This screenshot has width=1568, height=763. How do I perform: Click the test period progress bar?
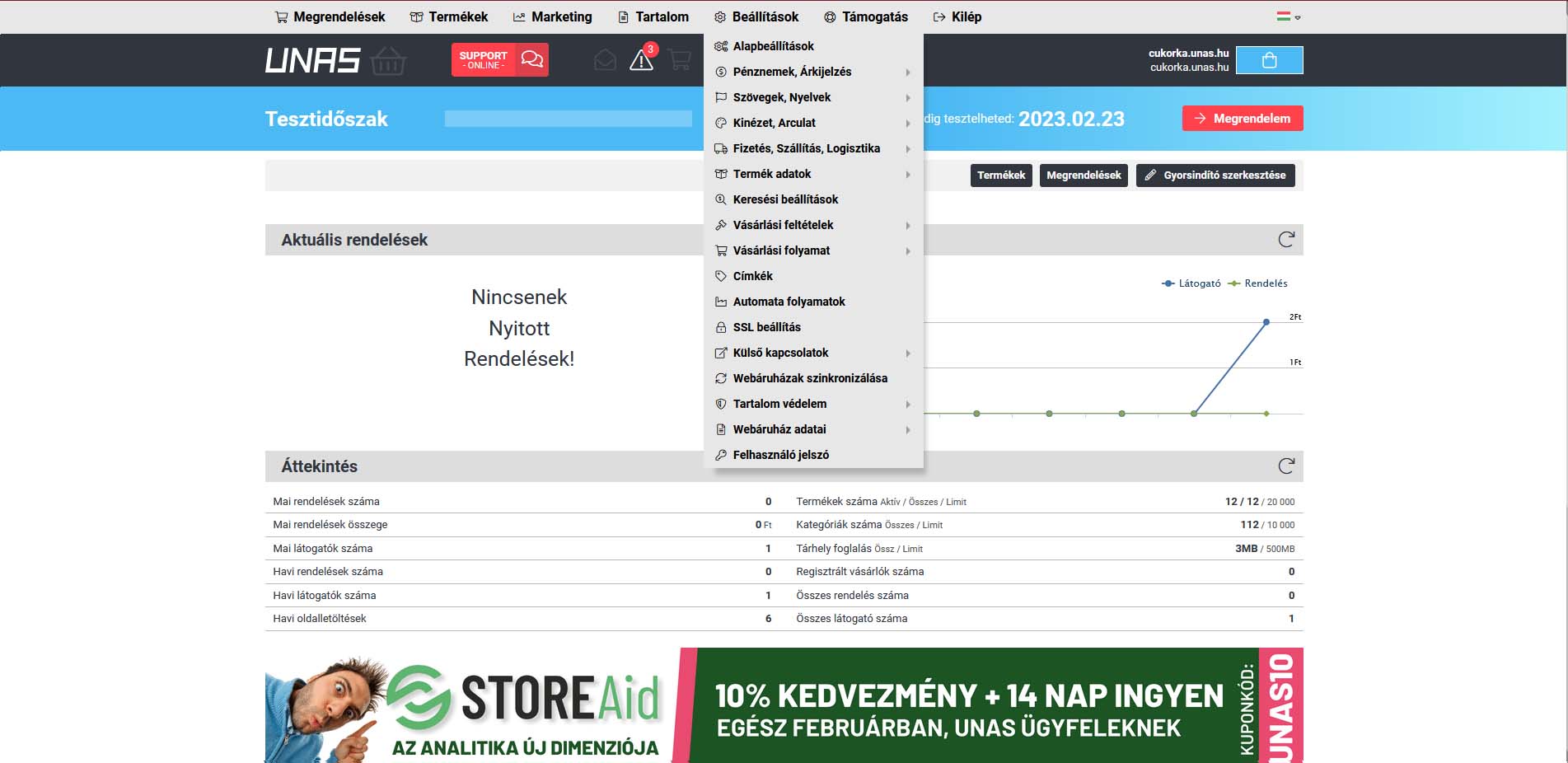[568, 119]
